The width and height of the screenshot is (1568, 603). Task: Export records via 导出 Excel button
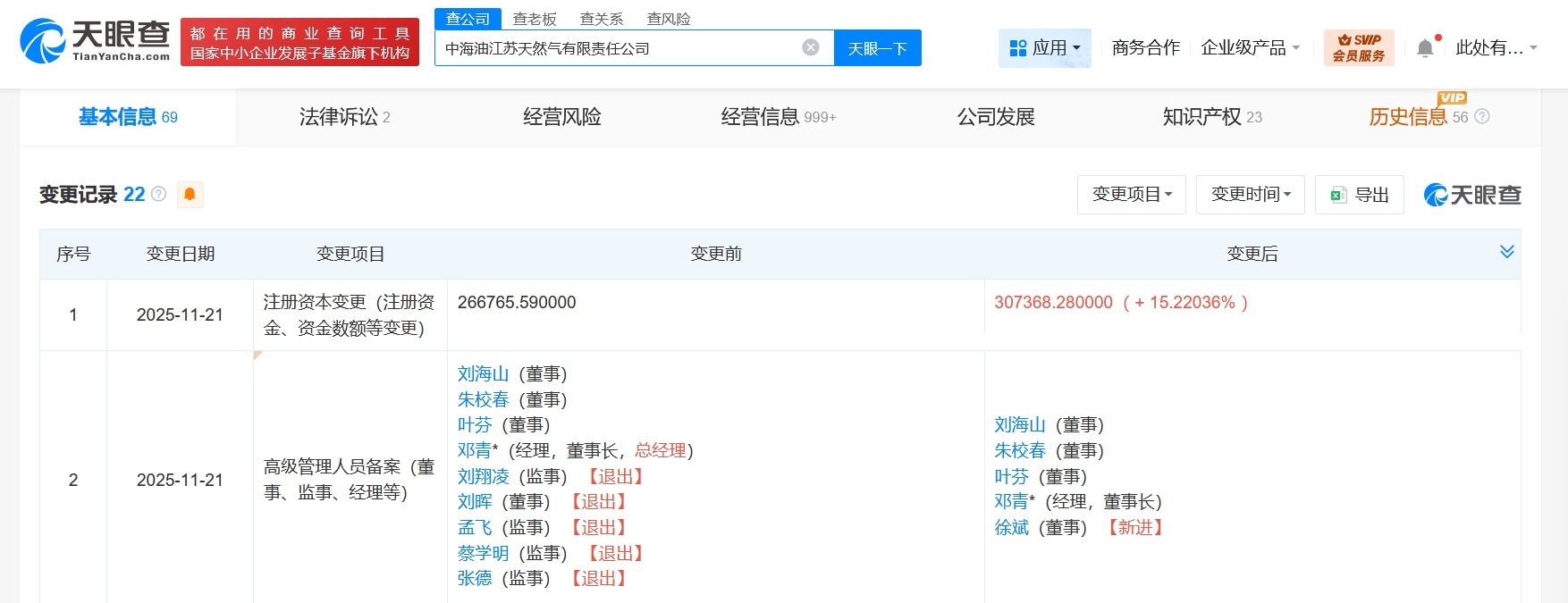(1360, 195)
